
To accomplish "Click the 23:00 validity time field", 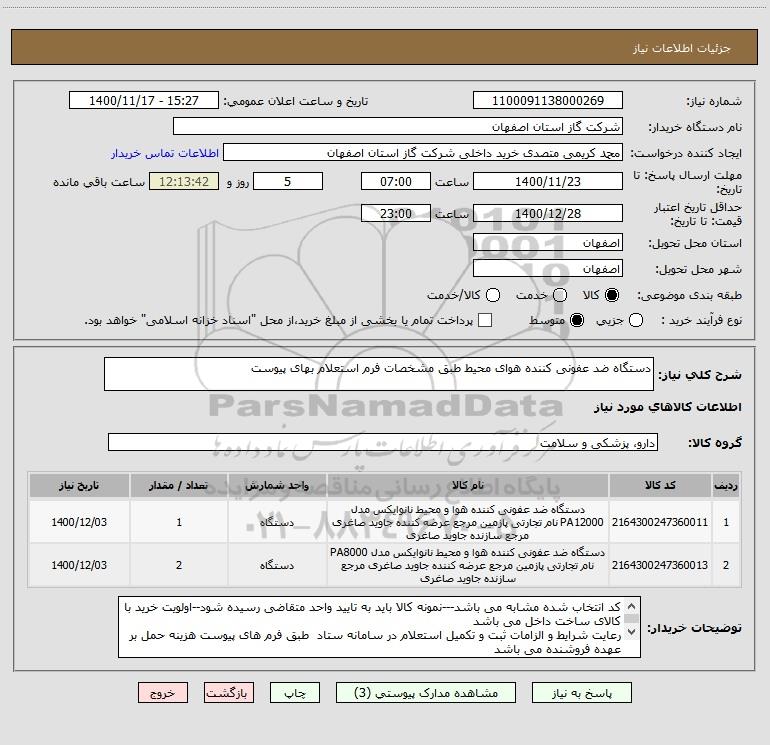I will [x=396, y=213].
